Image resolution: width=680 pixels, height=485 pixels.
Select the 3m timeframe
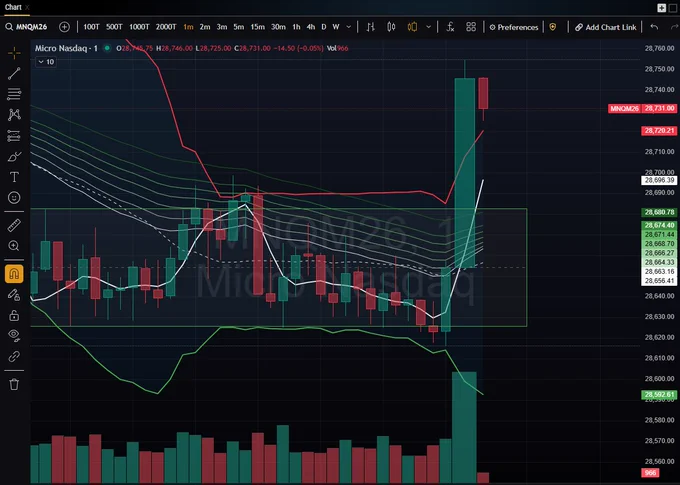point(222,27)
